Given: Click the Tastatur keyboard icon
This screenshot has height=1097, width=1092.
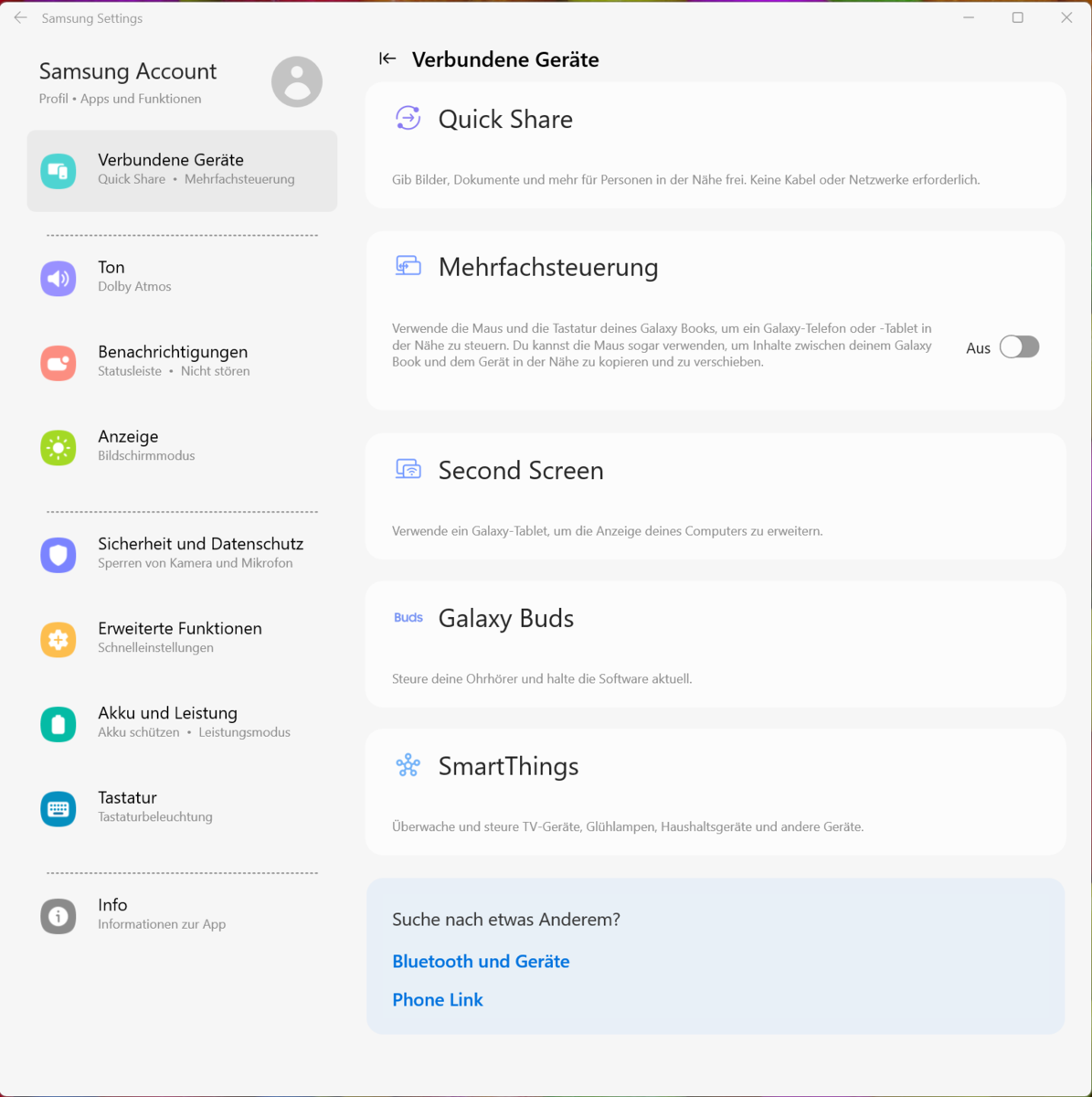Looking at the screenshot, I should 58,809.
